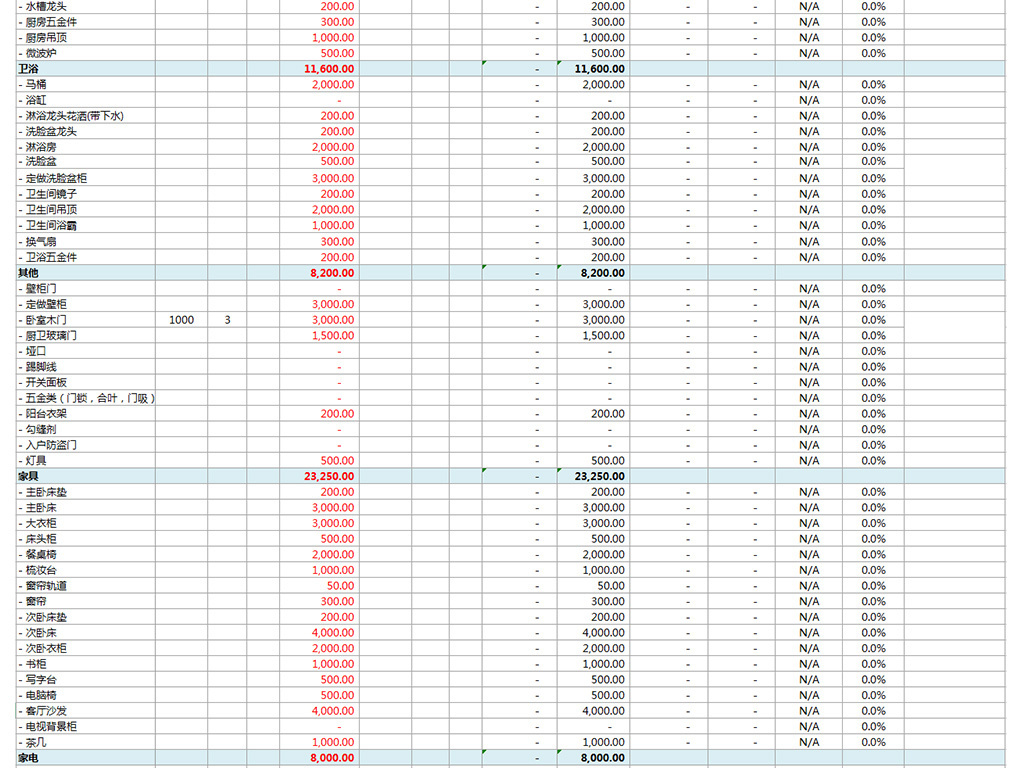Click unit price 1000 in 卧室木门 row
The height and width of the screenshot is (768, 1024).
click(x=182, y=320)
